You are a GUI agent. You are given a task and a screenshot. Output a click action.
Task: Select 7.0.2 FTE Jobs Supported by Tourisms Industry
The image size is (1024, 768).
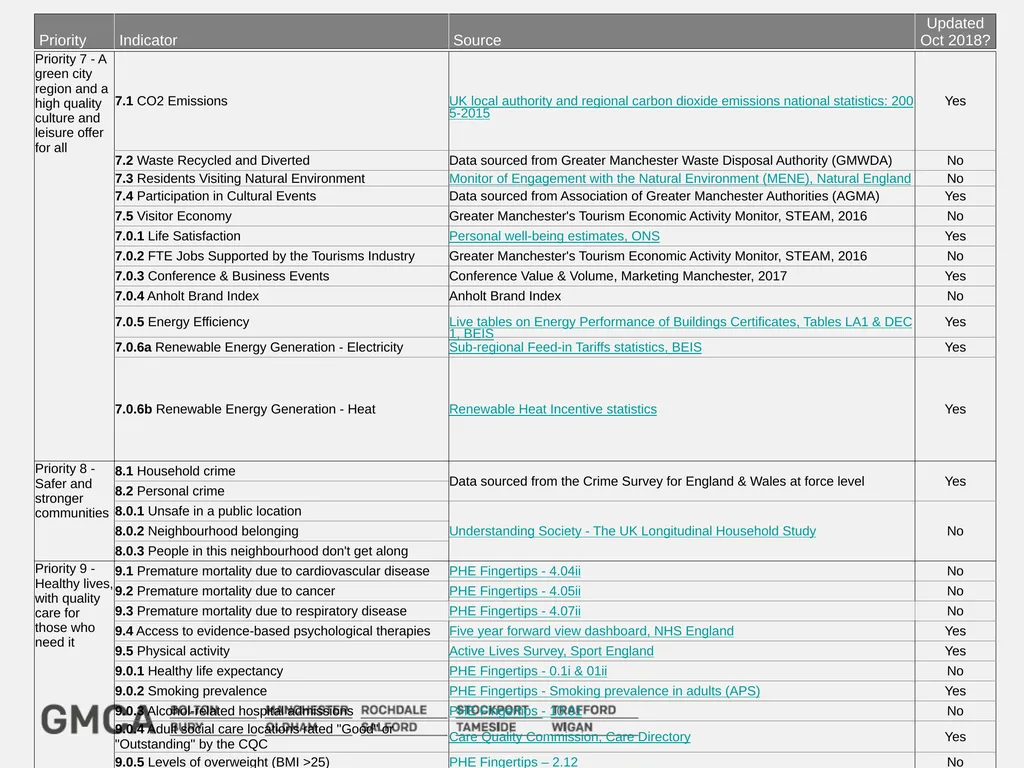coord(281,256)
